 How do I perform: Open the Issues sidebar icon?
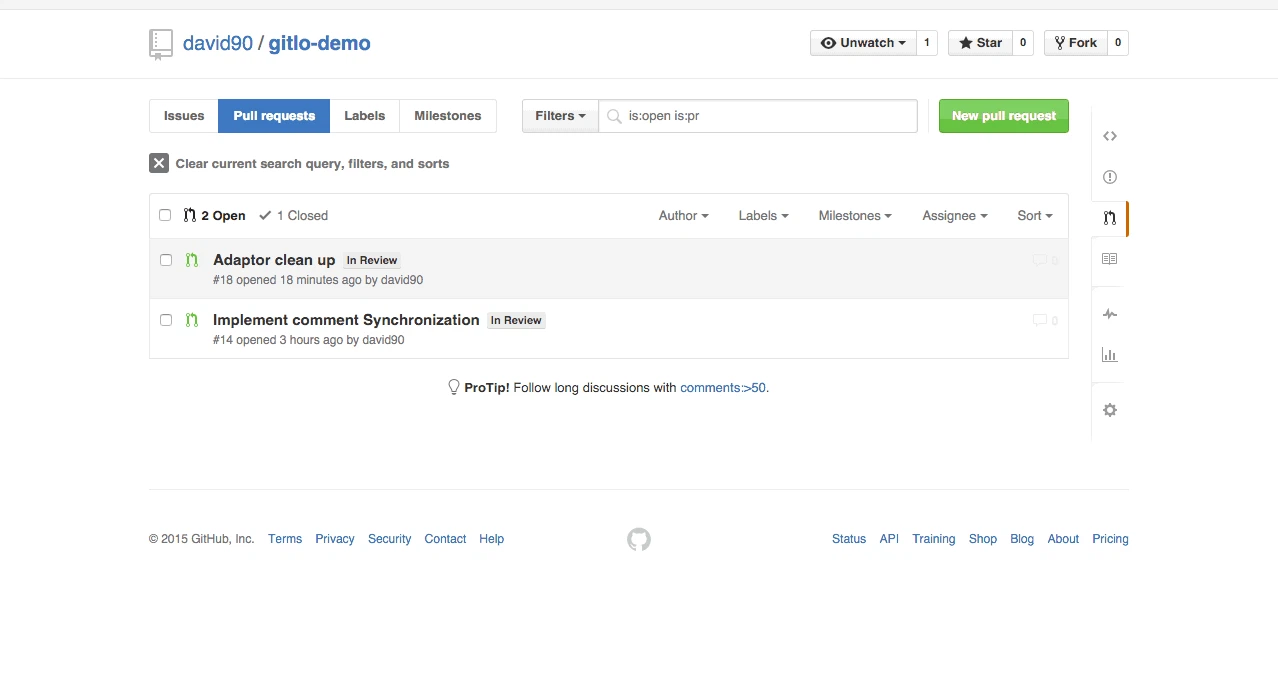pos(1109,177)
